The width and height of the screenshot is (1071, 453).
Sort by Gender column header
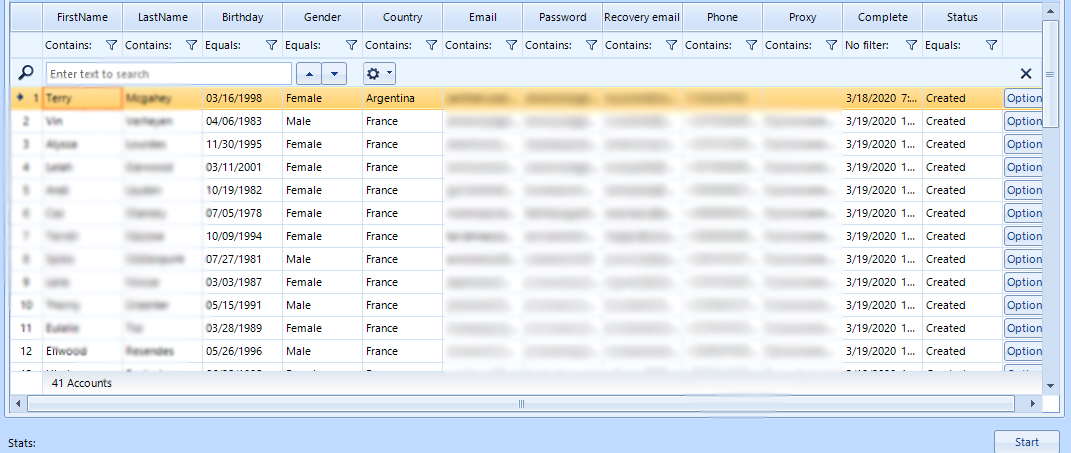[322, 17]
